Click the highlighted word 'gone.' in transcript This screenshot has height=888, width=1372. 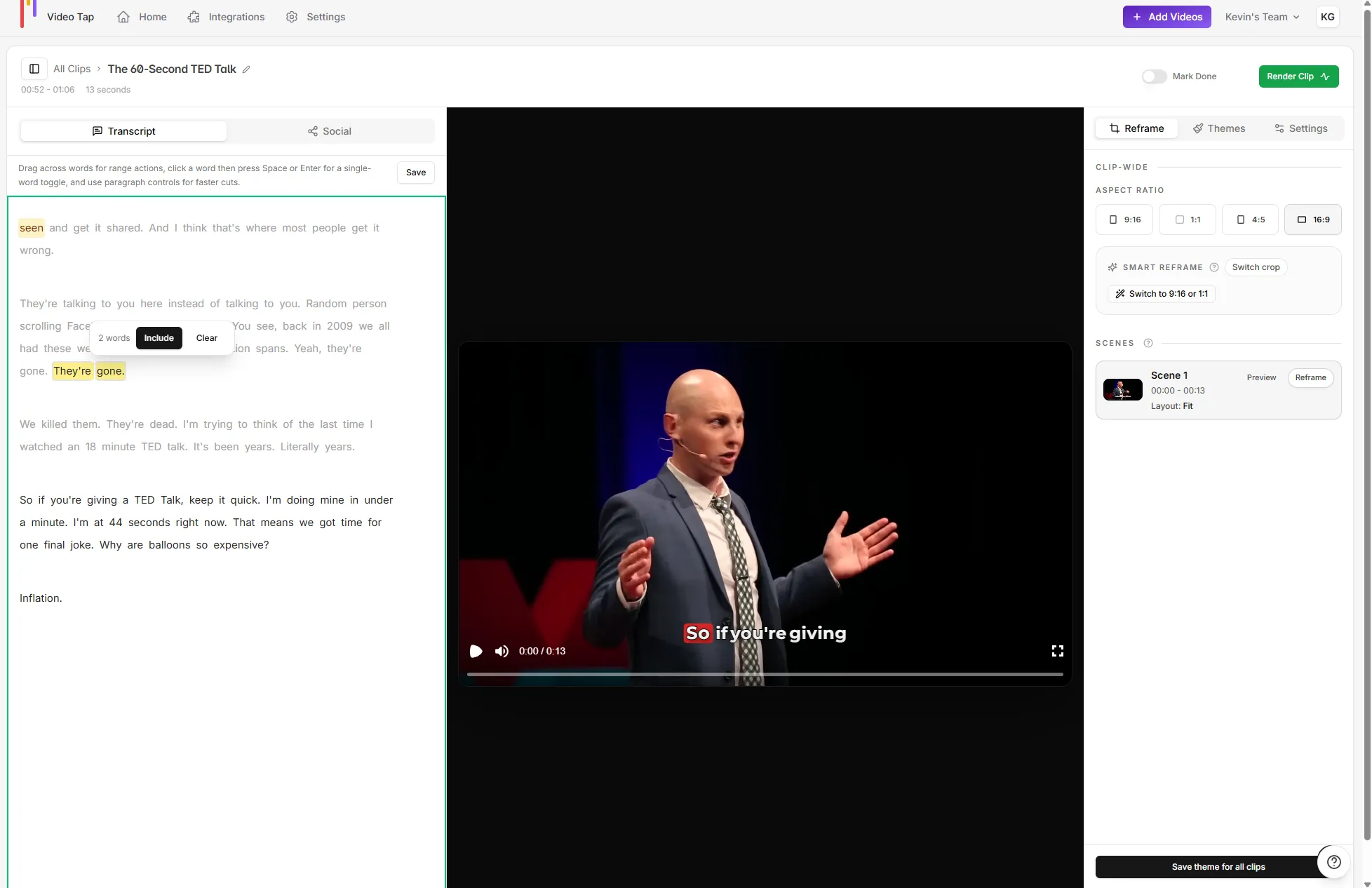[x=110, y=371]
